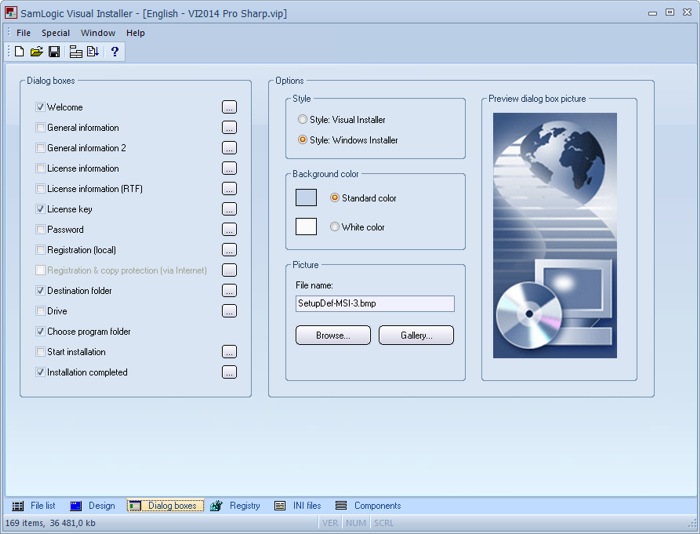The height and width of the screenshot is (534, 700).
Task: Open settings button for Registration (local)
Action: click(229, 250)
